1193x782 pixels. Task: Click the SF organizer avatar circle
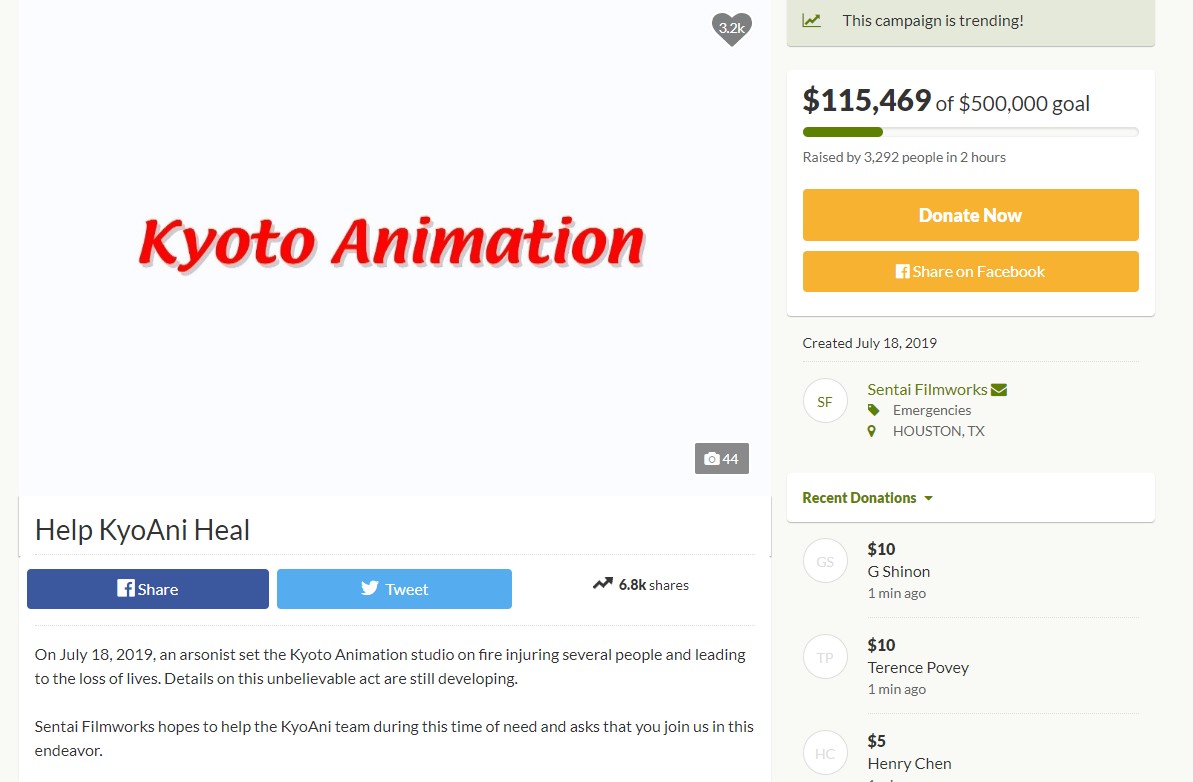825,401
